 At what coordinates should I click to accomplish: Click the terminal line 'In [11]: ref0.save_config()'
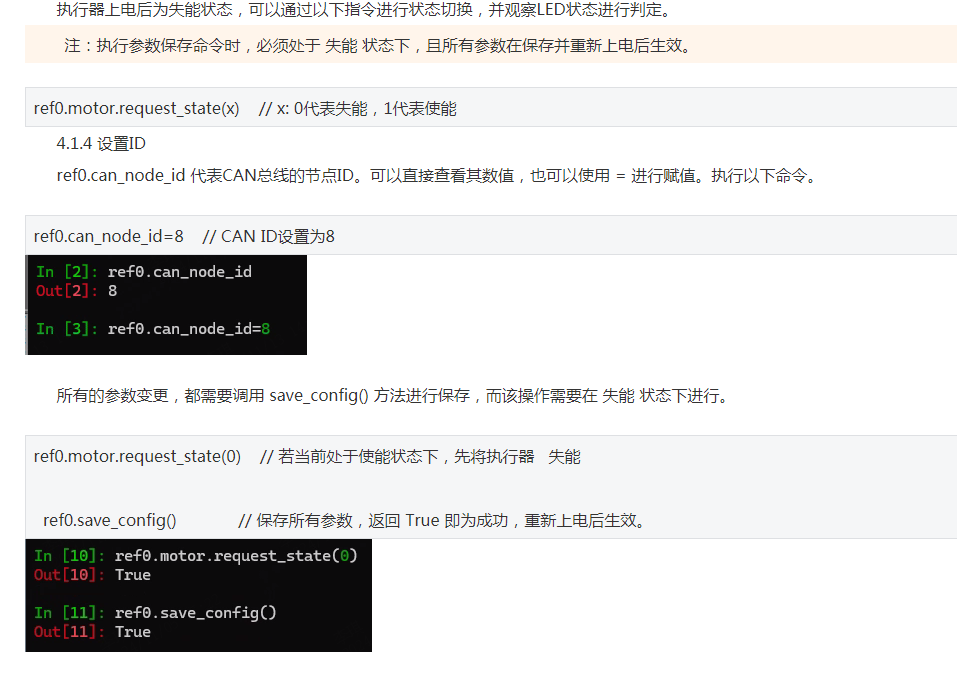155,613
